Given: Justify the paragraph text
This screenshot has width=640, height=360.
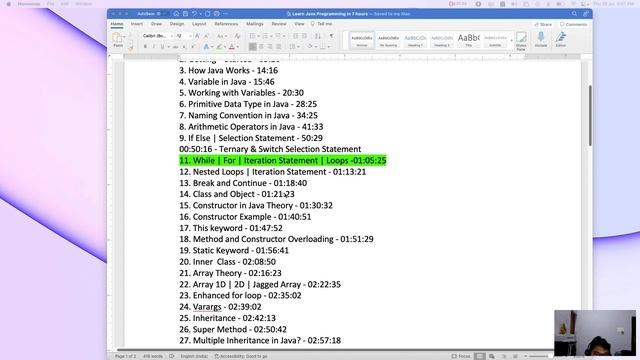Looking at the screenshot, I should coord(279,47).
